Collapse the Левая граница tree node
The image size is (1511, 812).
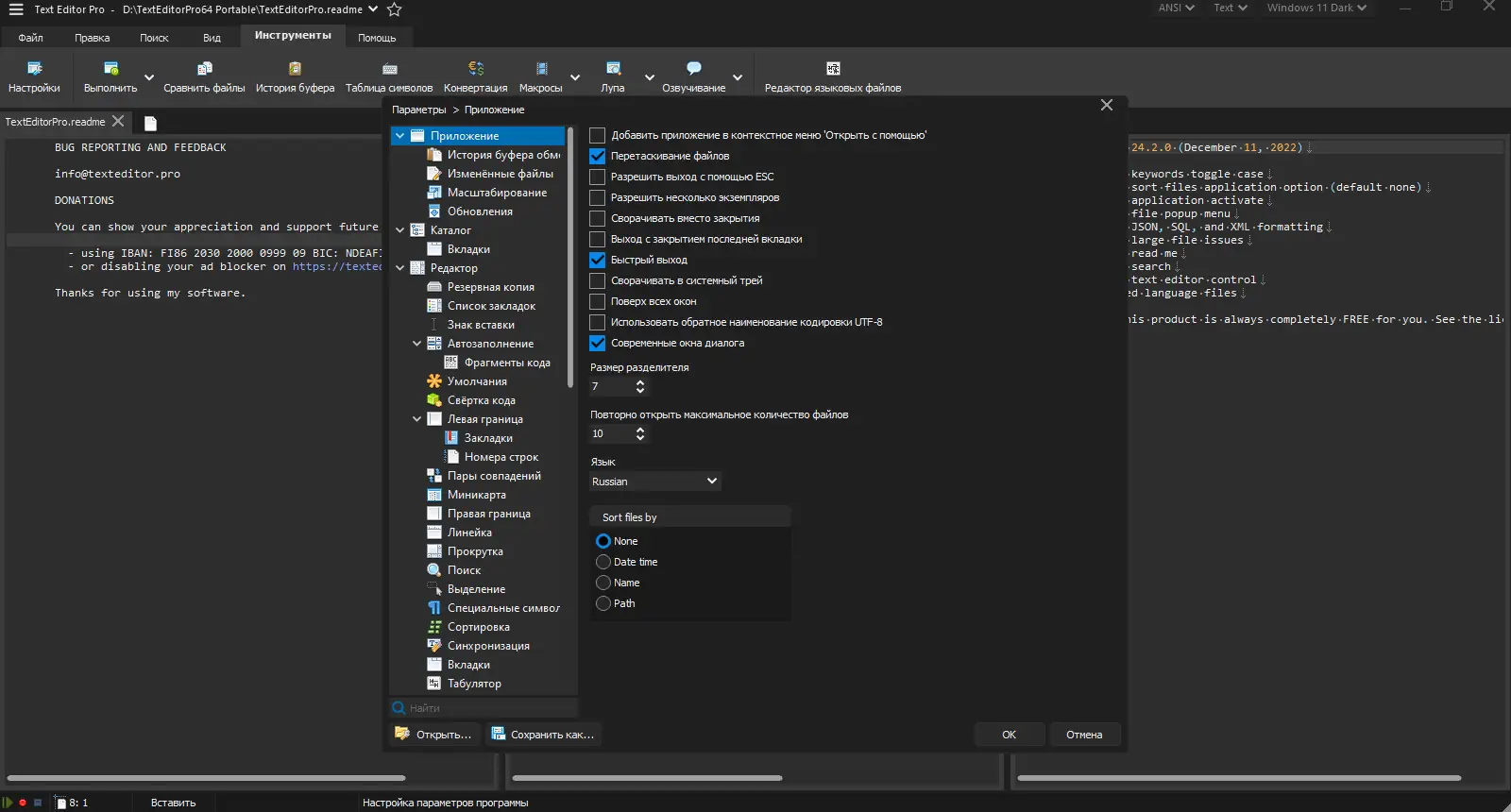[x=417, y=419]
